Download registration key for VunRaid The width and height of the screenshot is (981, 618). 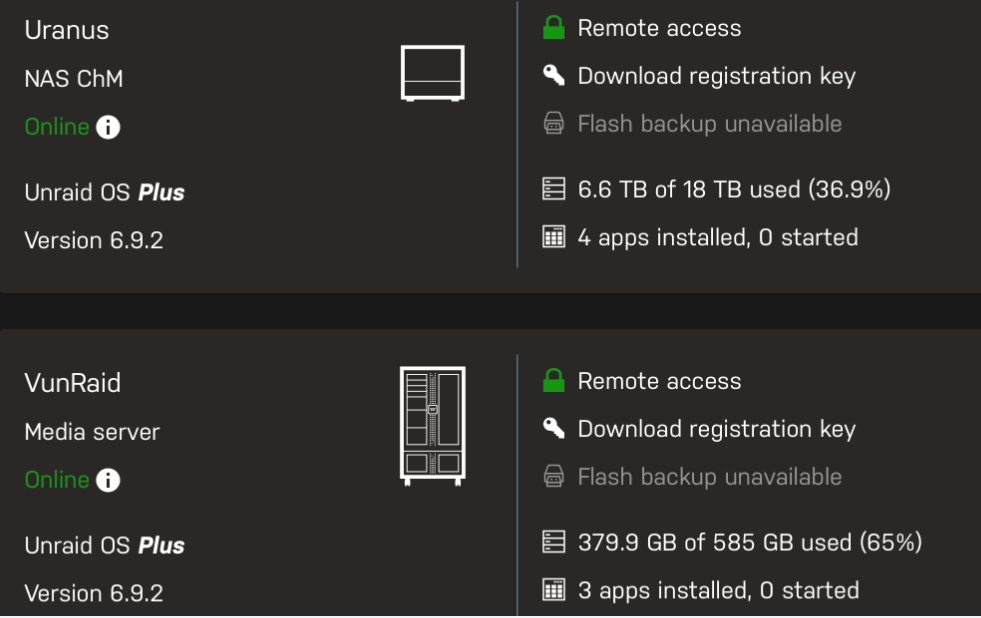(x=716, y=429)
